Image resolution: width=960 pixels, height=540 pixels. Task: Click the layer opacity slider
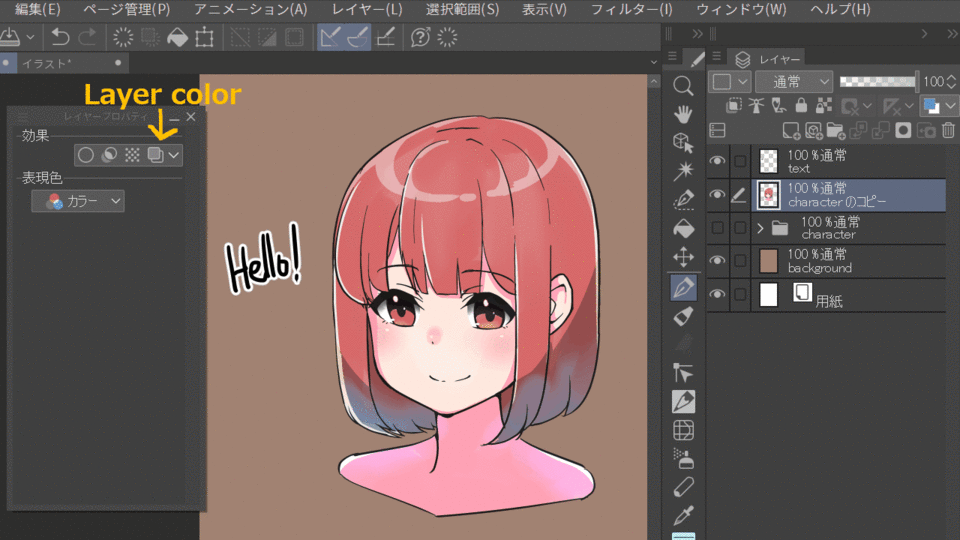tap(878, 82)
